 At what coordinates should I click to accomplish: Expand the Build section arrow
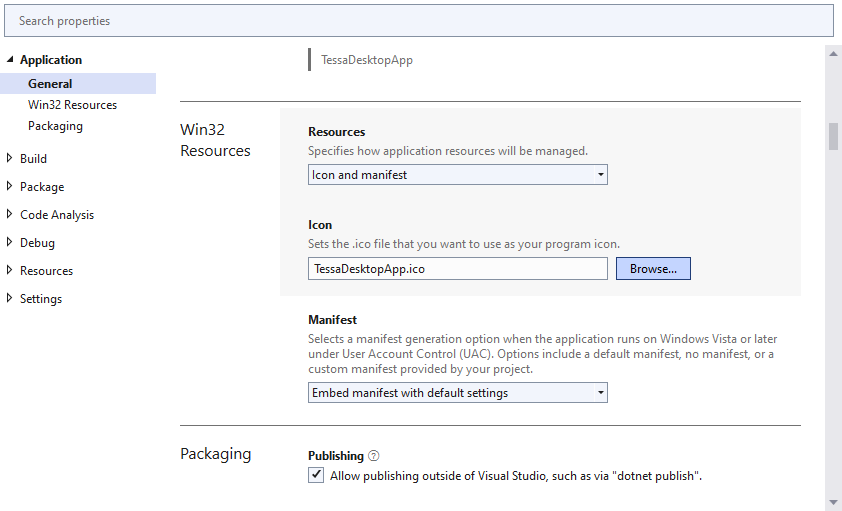pos(10,158)
